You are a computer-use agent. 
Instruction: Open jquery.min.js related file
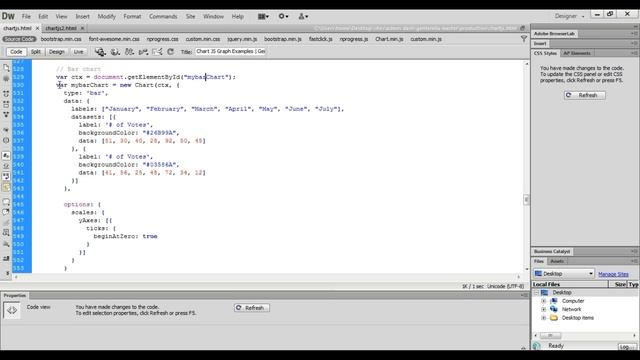pos(242,39)
